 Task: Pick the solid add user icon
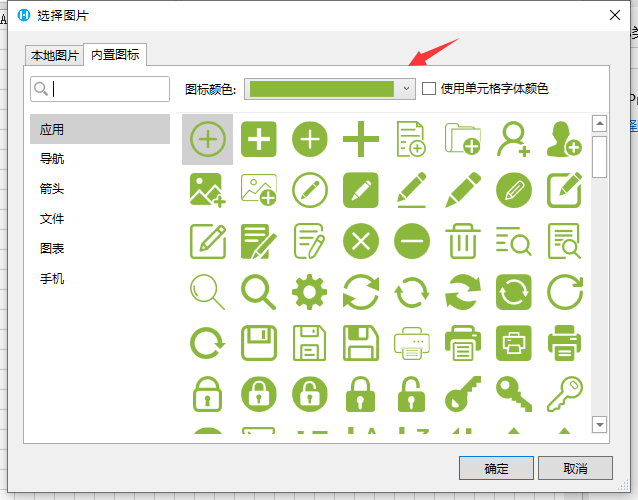564,139
